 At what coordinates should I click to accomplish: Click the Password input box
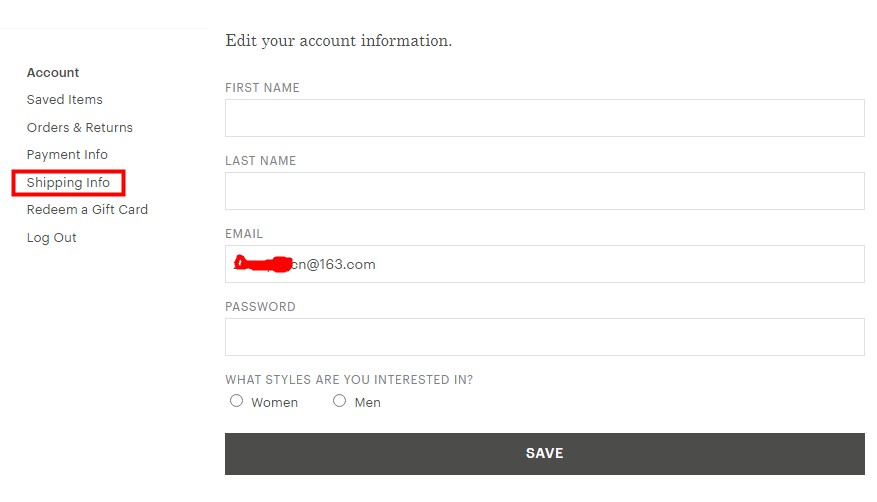[x=544, y=337]
